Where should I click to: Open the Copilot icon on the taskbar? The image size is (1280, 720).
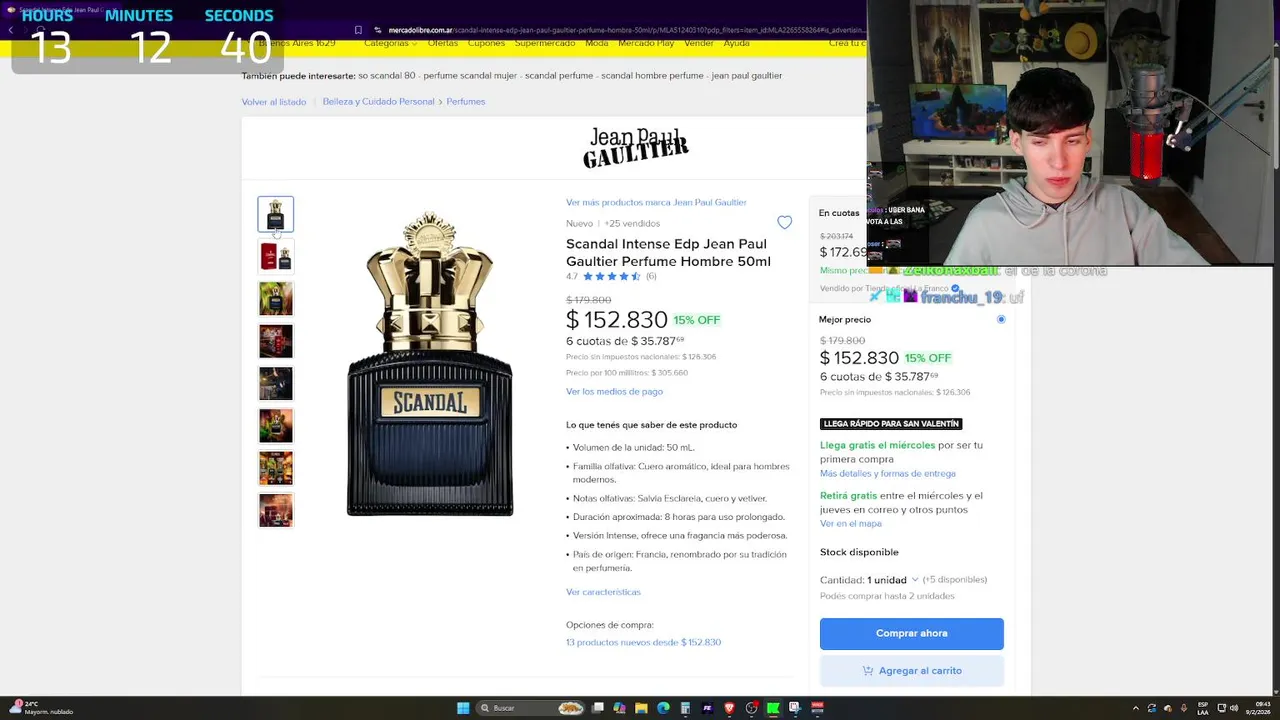point(619,708)
